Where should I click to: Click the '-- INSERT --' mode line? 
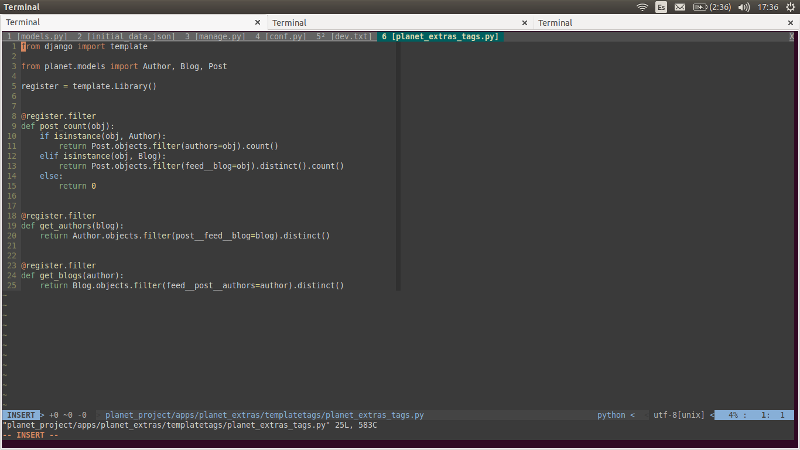pos(31,435)
